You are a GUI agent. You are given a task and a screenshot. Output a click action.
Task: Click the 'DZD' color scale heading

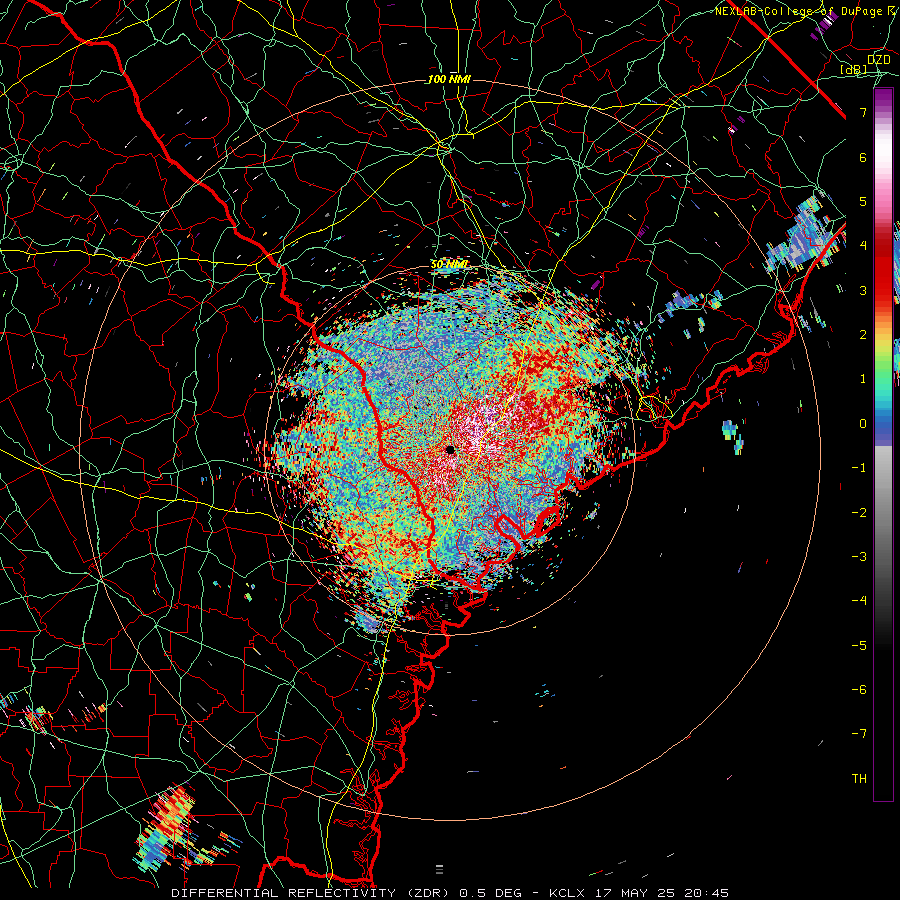pos(879,60)
